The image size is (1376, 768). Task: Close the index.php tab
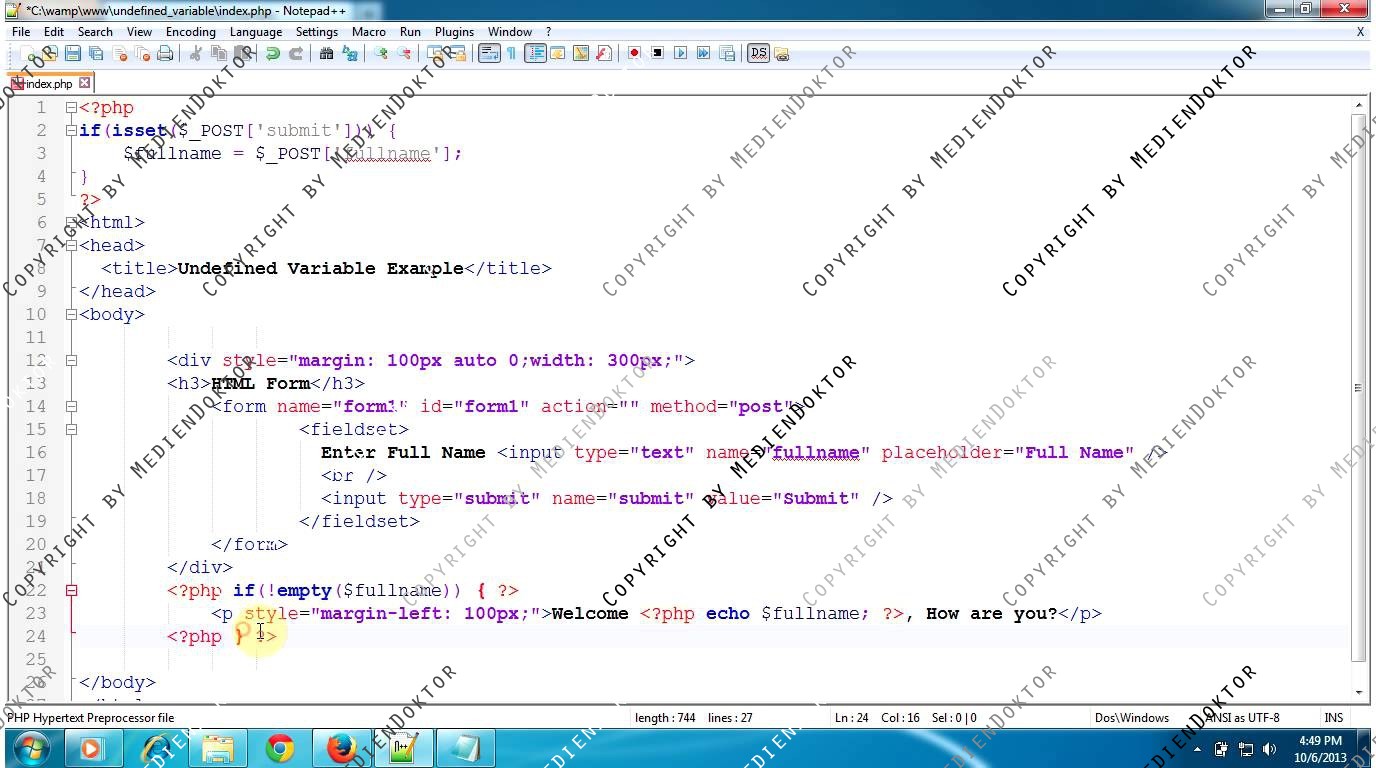pyautogui.click(x=85, y=83)
